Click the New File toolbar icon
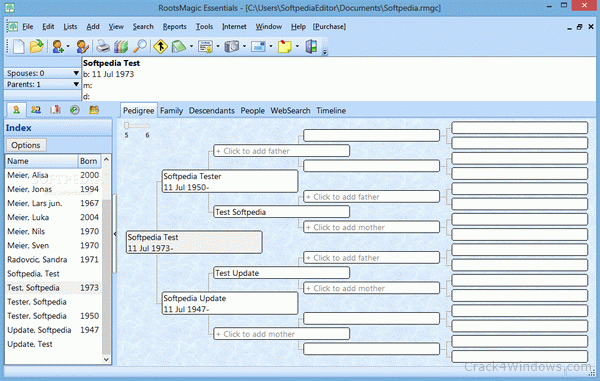Screen dimensions: 600x381 click(19, 47)
